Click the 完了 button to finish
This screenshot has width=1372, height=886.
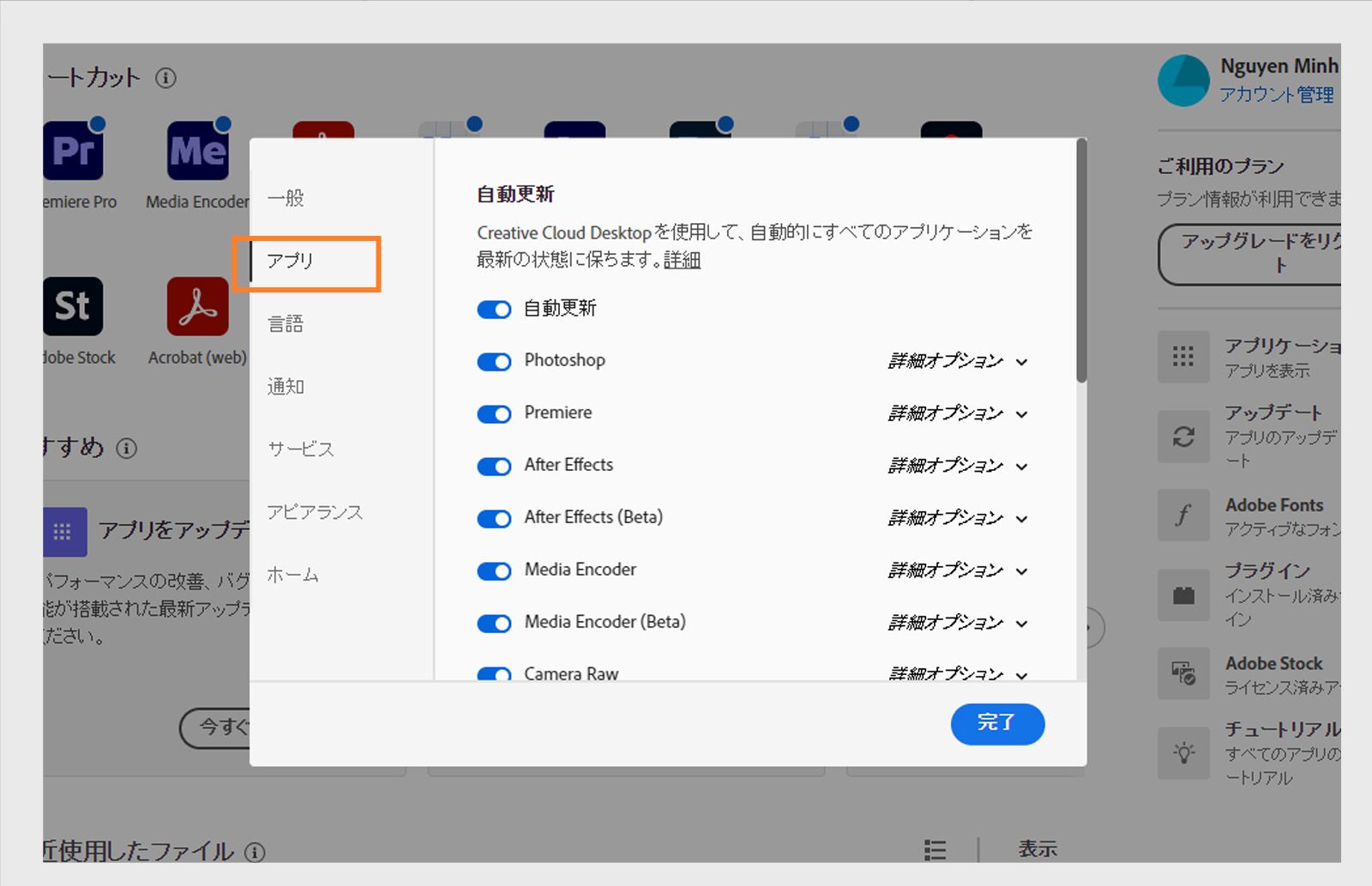(997, 724)
